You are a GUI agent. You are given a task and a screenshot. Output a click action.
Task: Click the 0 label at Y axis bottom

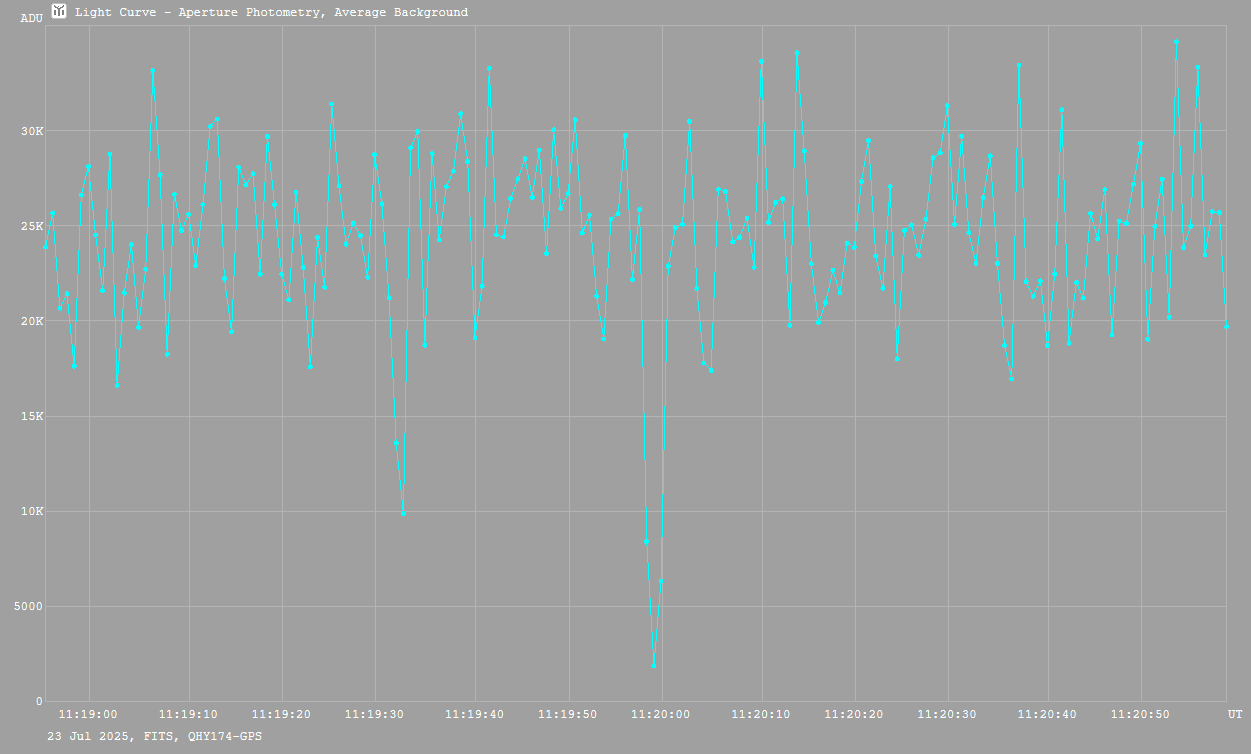pyautogui.click(x=39, y=701)
